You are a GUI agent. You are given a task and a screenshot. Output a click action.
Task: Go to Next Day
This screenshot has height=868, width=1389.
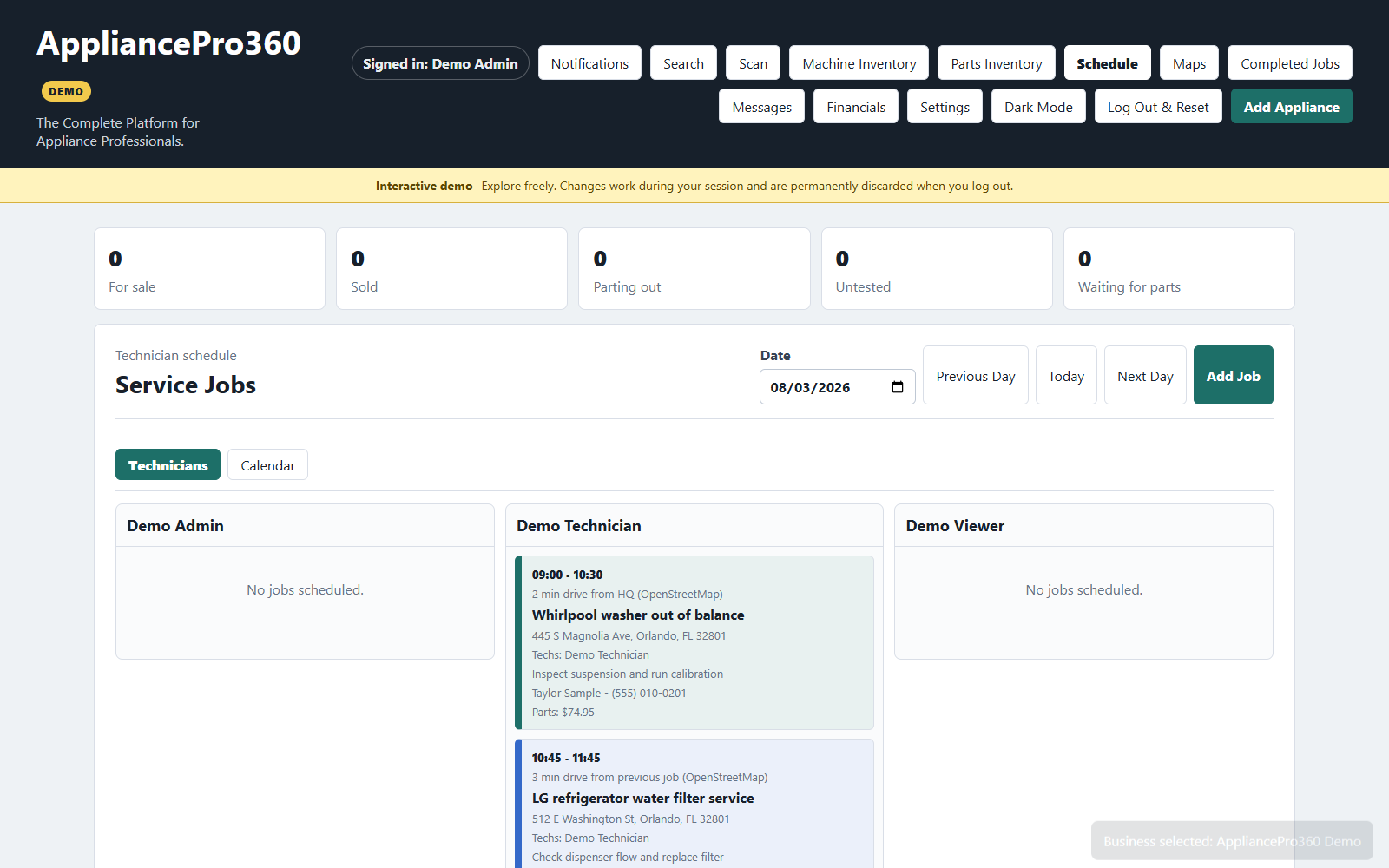pyautogui.click(x=1145, y=375)
